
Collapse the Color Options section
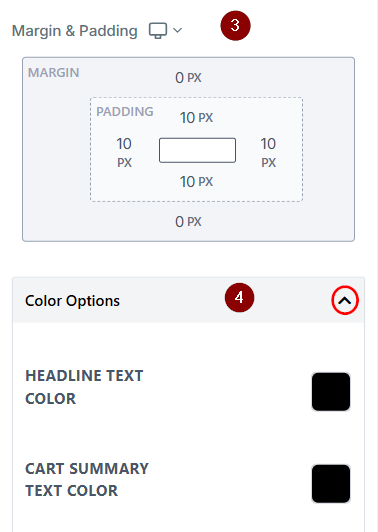pos(345,300)
